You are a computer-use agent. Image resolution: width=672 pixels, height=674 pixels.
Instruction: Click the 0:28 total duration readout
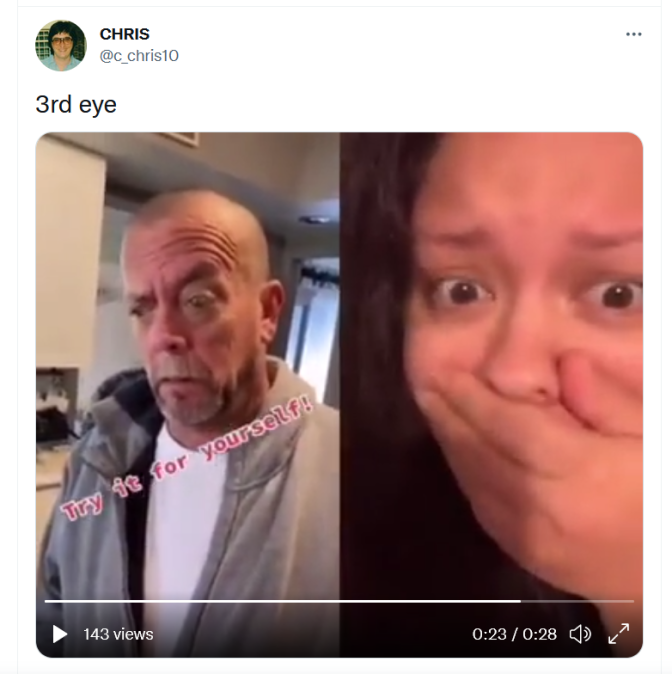(540, 634)
